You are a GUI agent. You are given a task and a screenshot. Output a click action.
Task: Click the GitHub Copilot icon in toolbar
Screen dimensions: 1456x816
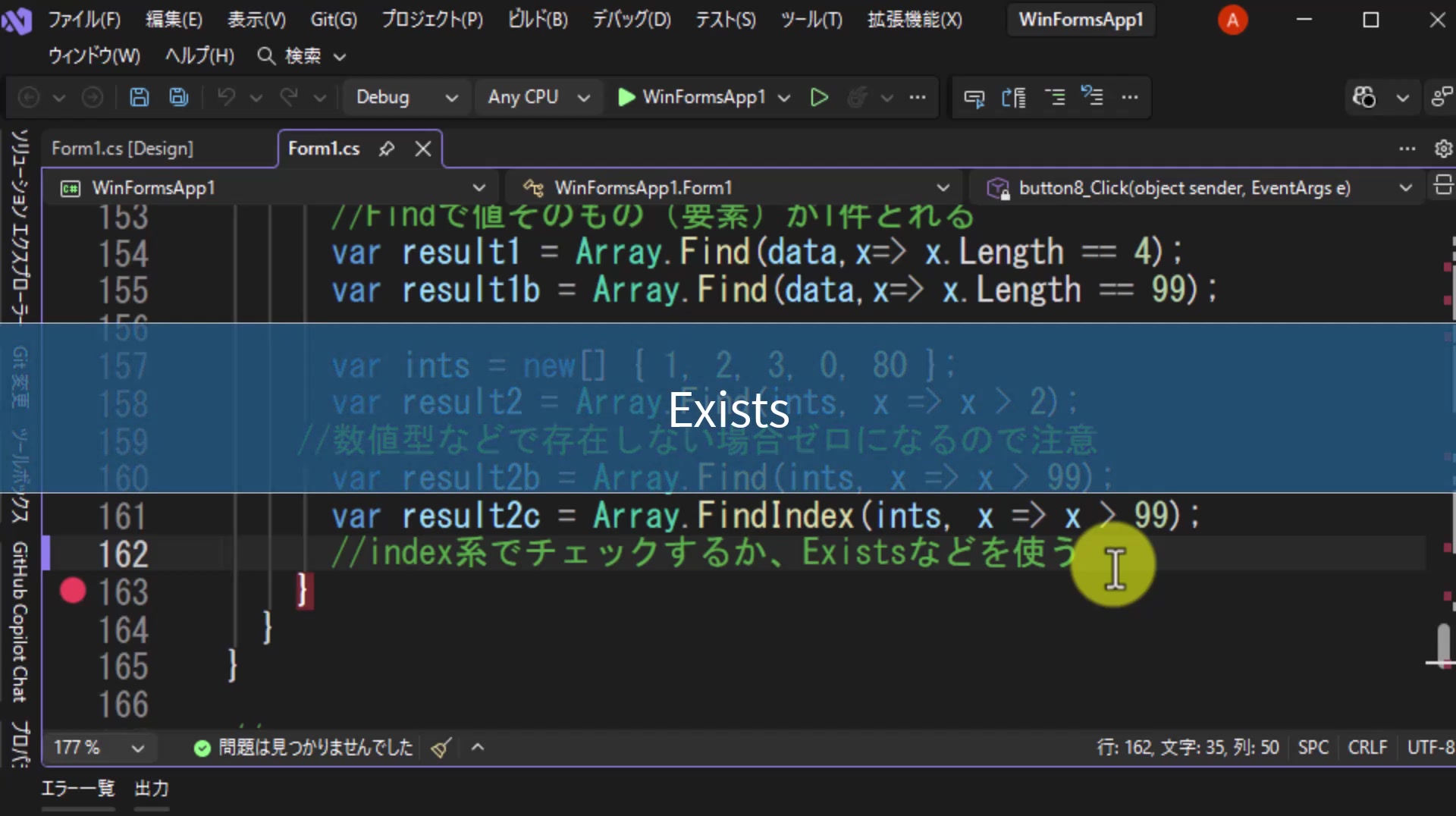[1363, 97]
